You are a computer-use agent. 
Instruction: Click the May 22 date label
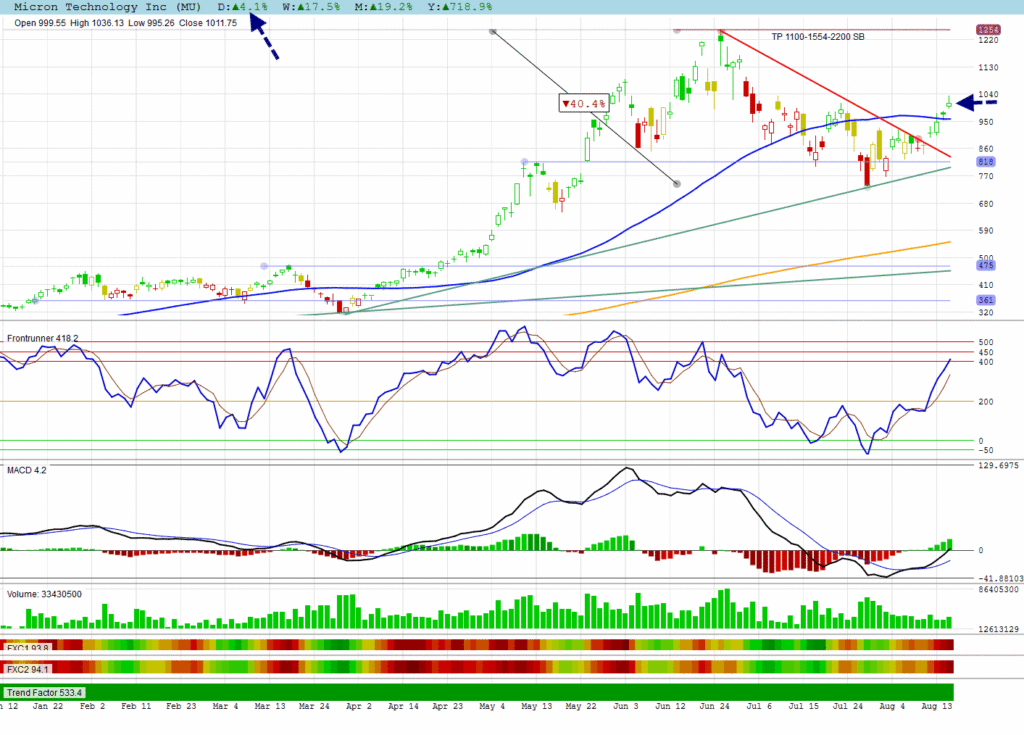[x=581, y=706]
